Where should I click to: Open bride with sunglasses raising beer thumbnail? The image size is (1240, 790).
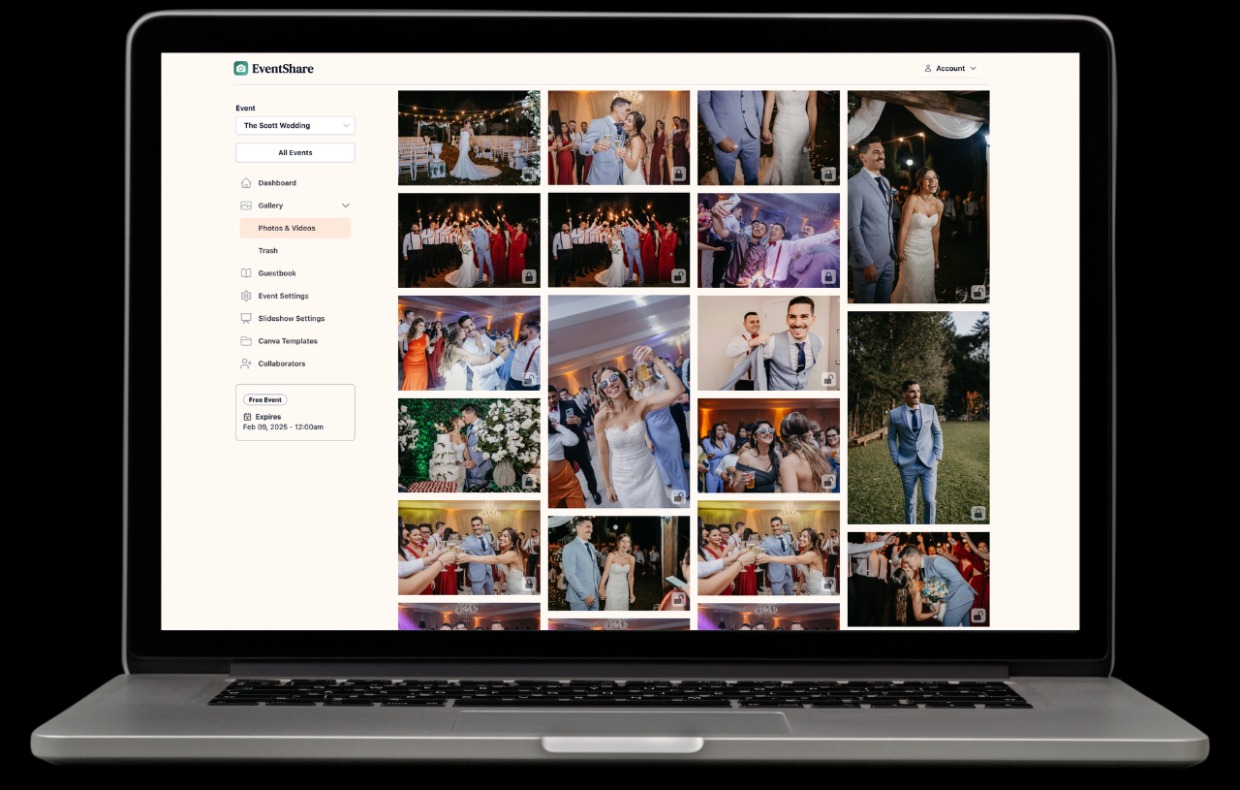tap(619, 401)
